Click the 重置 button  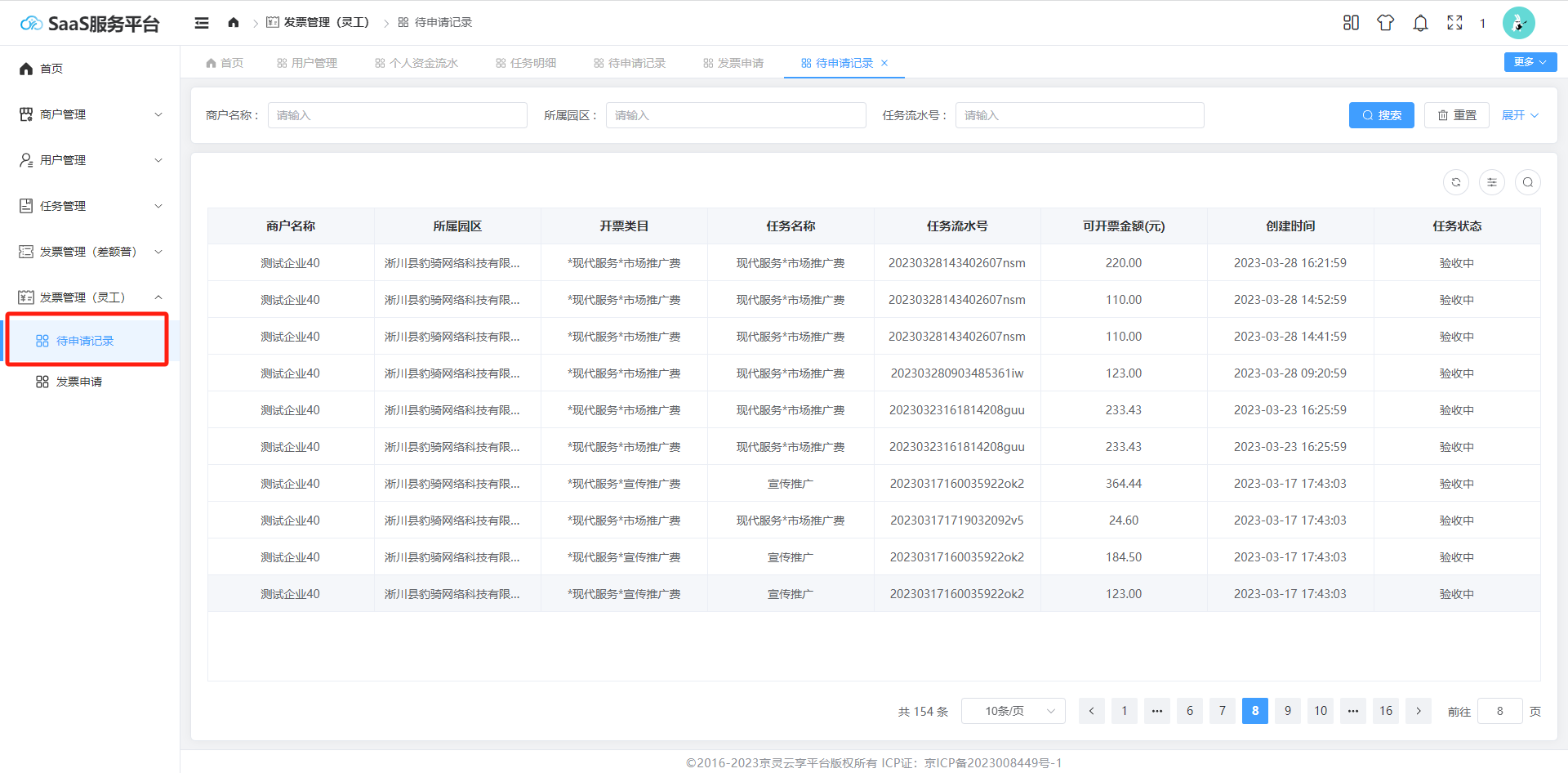[x=1456, y=115]
